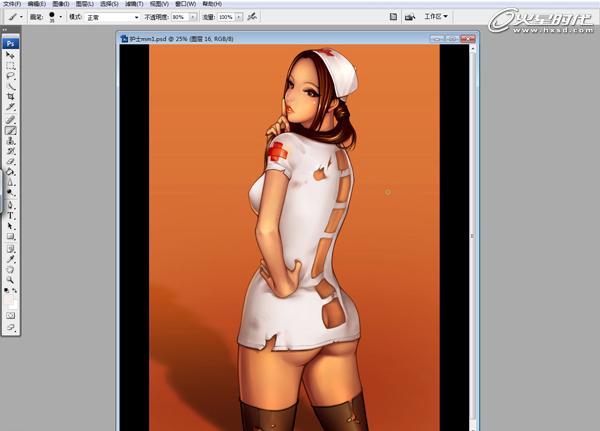Click the document window icon in title bar
Image resolution: width=600 pixels, height=431 pixels.
coord(124,39)
